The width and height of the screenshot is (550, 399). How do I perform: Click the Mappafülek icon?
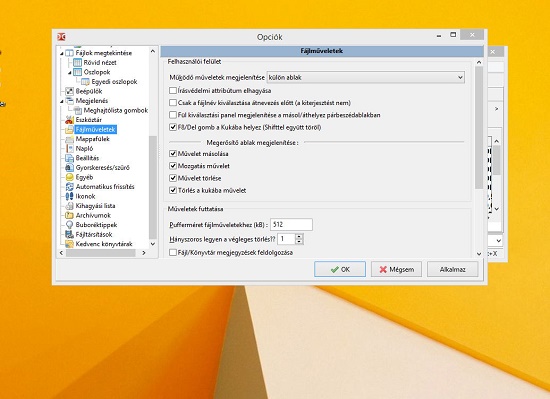[69, 139]
